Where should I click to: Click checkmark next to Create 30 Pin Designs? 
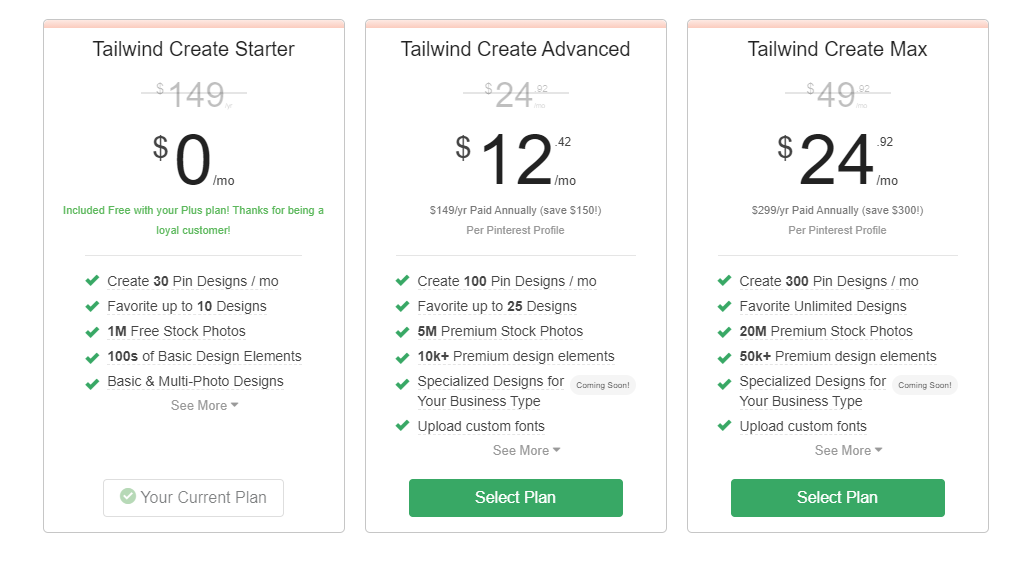click(x=93, y=281)
